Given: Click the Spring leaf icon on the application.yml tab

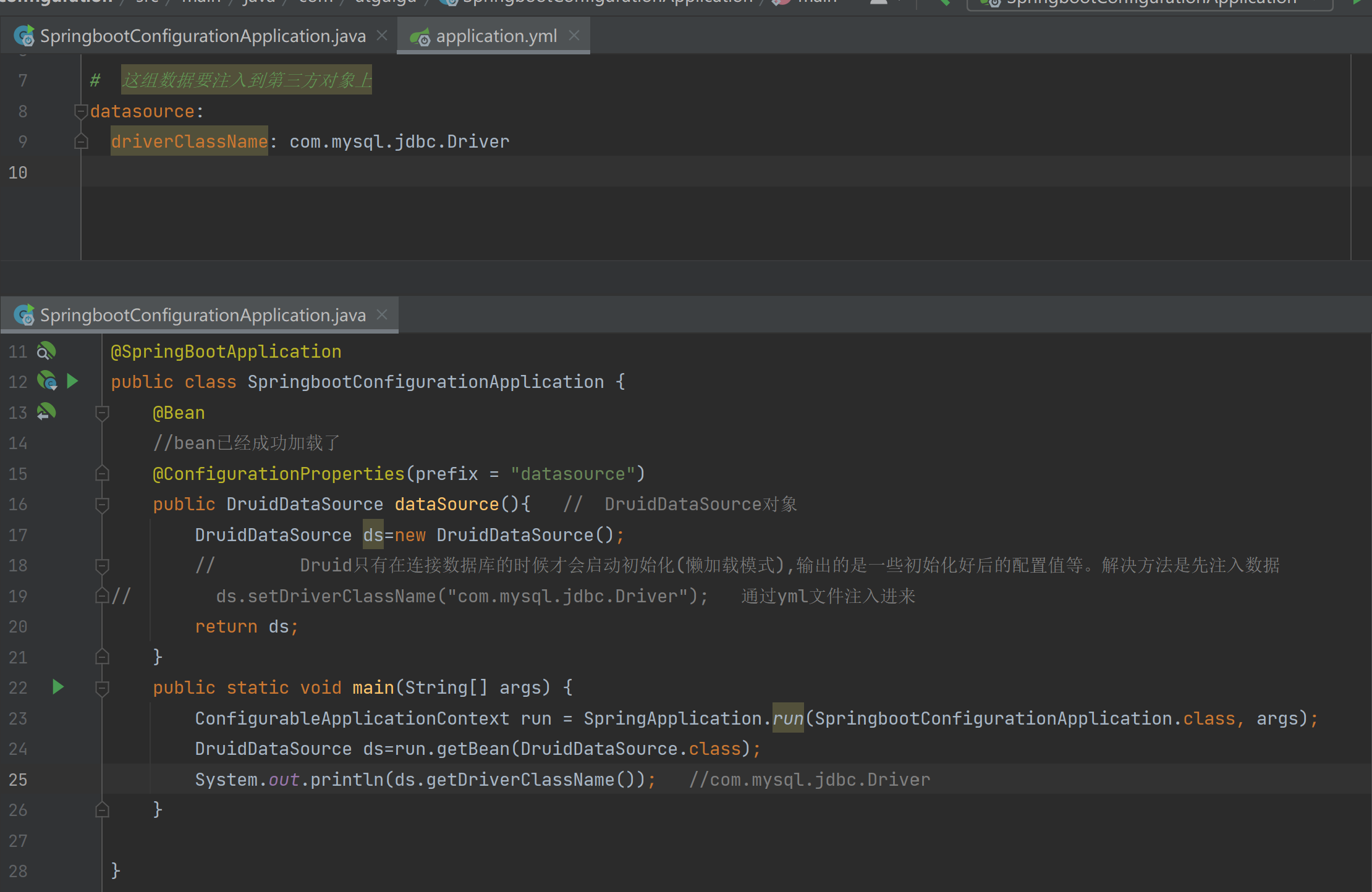Looking at the screenshot, I should (421, 36).
